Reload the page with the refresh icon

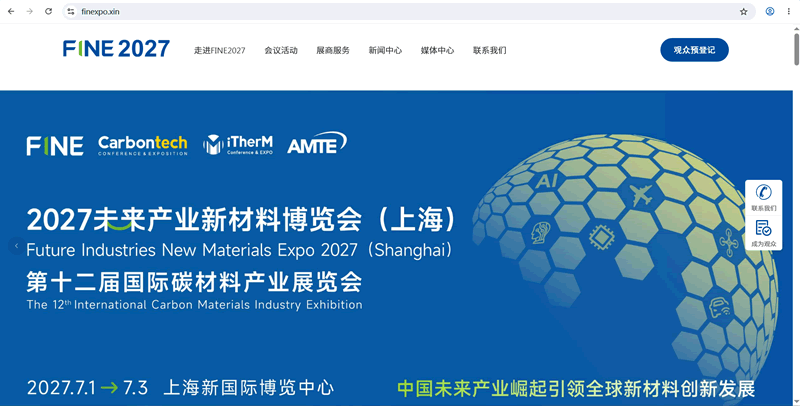48,11
